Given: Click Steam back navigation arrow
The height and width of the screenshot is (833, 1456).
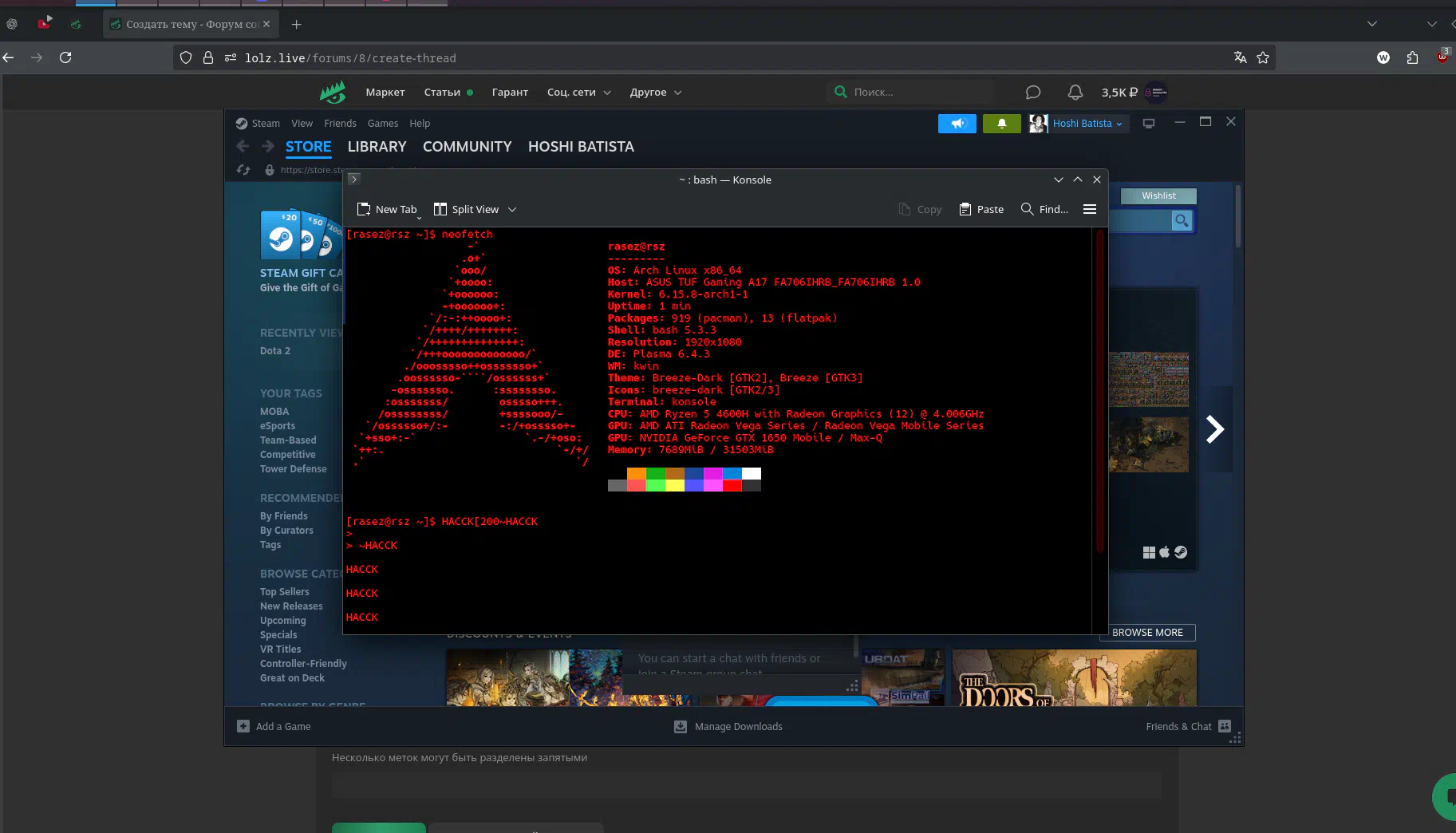Looking at the screenshot, I should click(x=243, y=146).
